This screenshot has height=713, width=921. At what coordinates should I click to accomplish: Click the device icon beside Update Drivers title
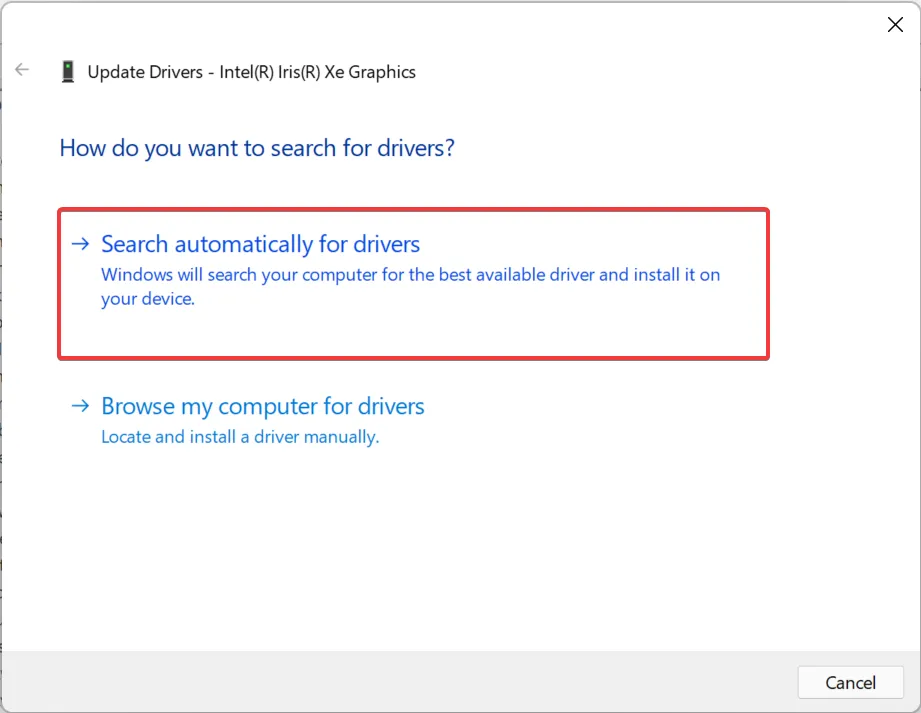(x=68, y=72)
